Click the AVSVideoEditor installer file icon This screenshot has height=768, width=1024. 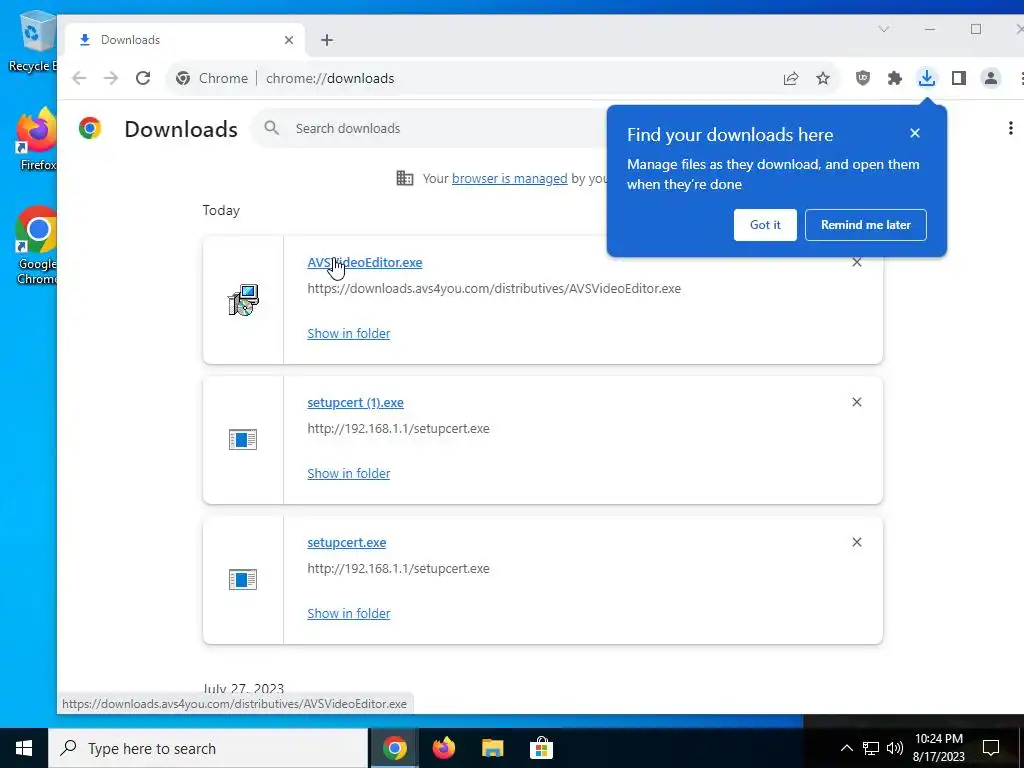click(x=243, y=300)
